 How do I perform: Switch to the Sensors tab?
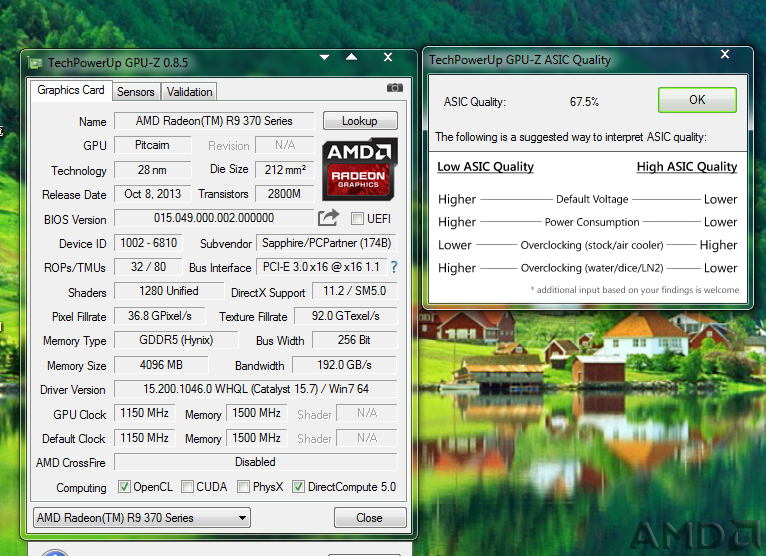pyautogui.click(x=136, y=92)
